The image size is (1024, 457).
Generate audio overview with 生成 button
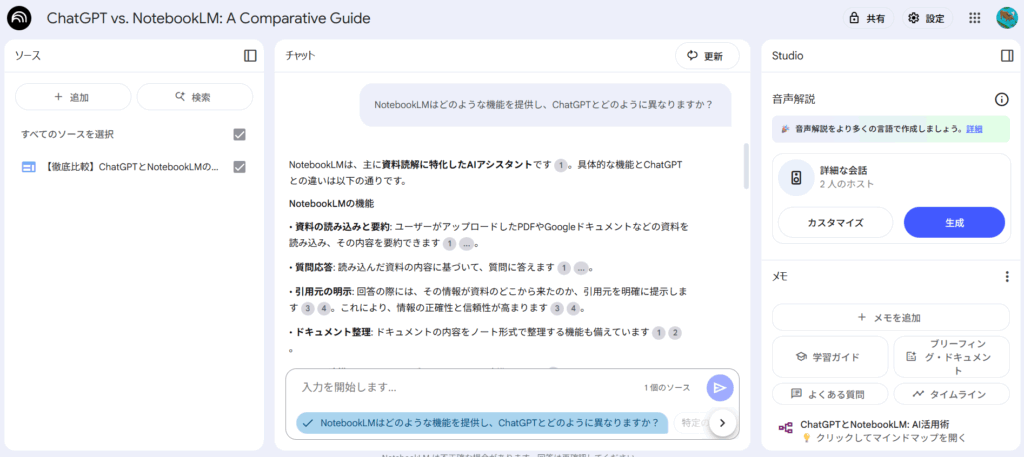[x=954, y=223]
